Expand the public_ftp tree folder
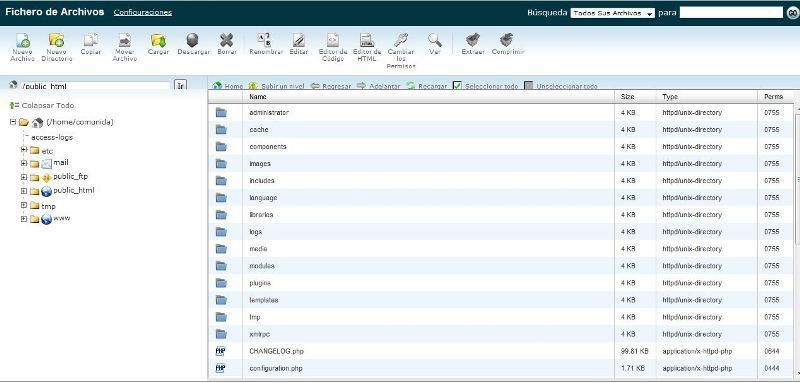Viewport: 800px width, 383px height. (x=24, y=177)
